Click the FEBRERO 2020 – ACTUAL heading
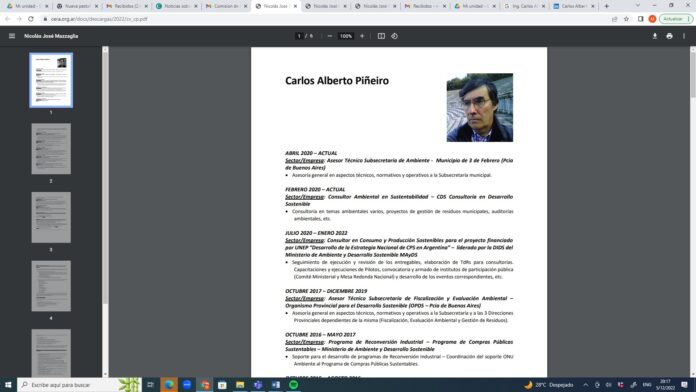This screenshot has width=696, height=392. click(315, 190)
